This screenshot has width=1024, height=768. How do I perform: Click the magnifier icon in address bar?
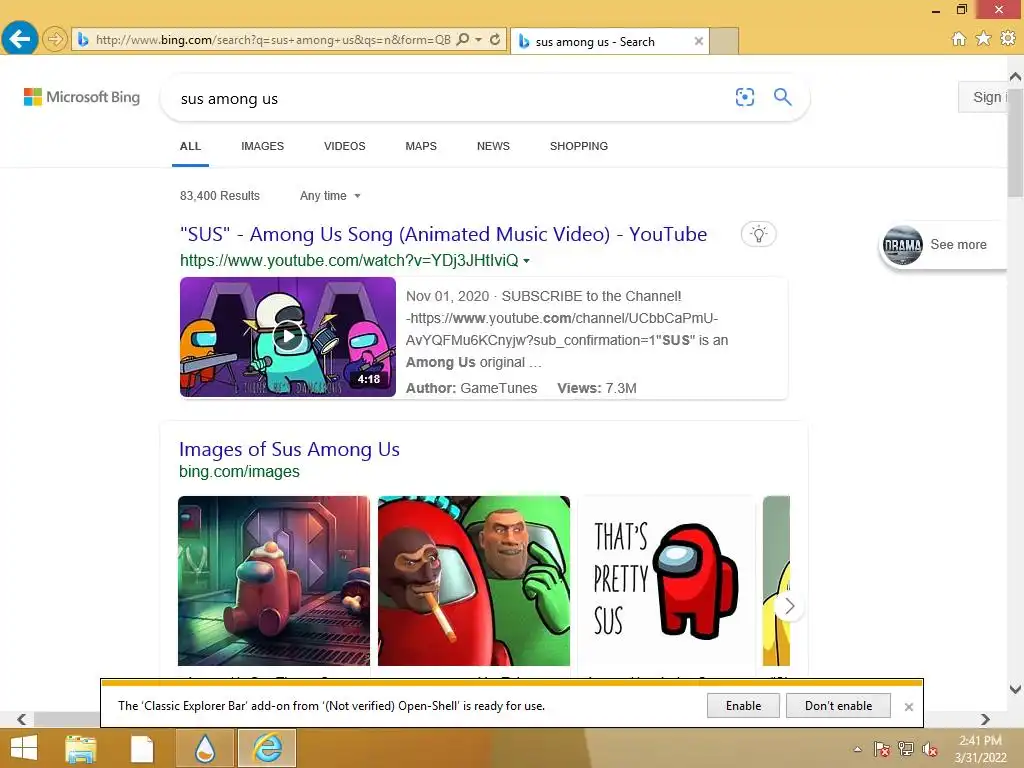click(462, 40)
